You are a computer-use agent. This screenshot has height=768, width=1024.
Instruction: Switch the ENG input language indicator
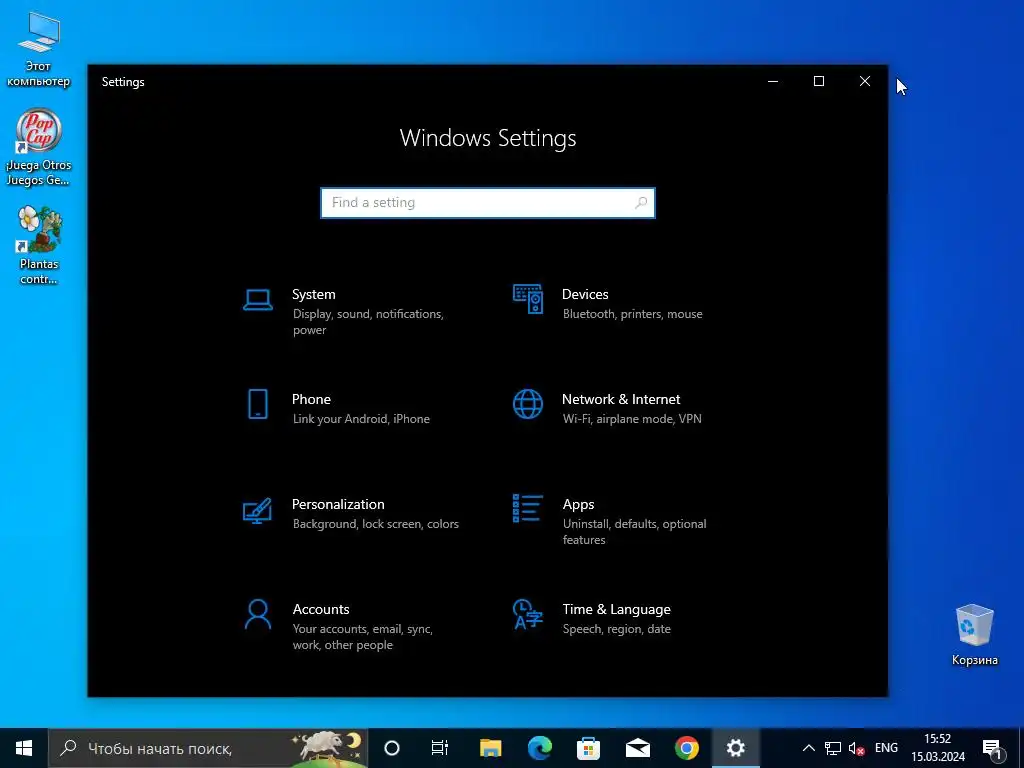886,748
